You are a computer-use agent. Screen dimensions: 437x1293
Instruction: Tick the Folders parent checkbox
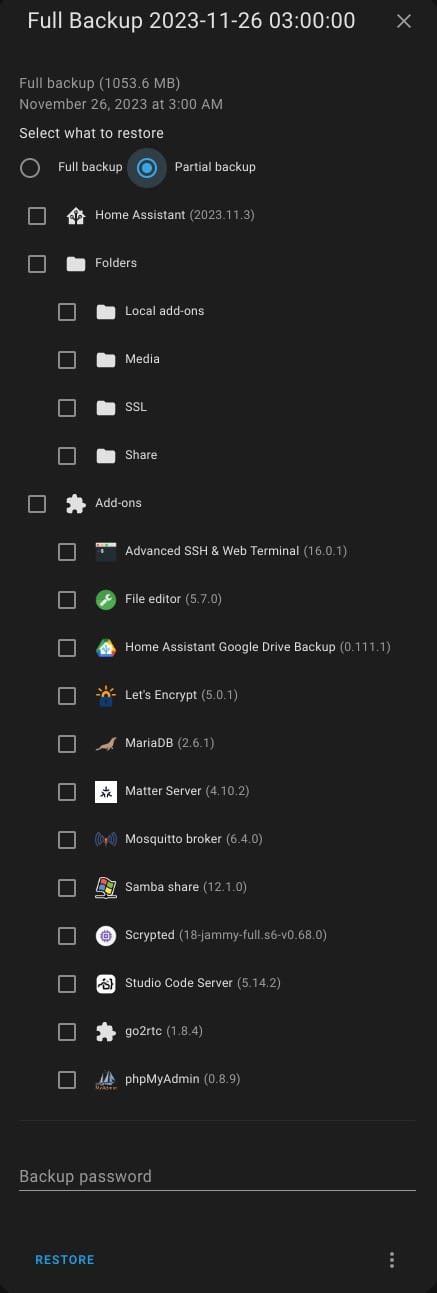coord(37,263)
